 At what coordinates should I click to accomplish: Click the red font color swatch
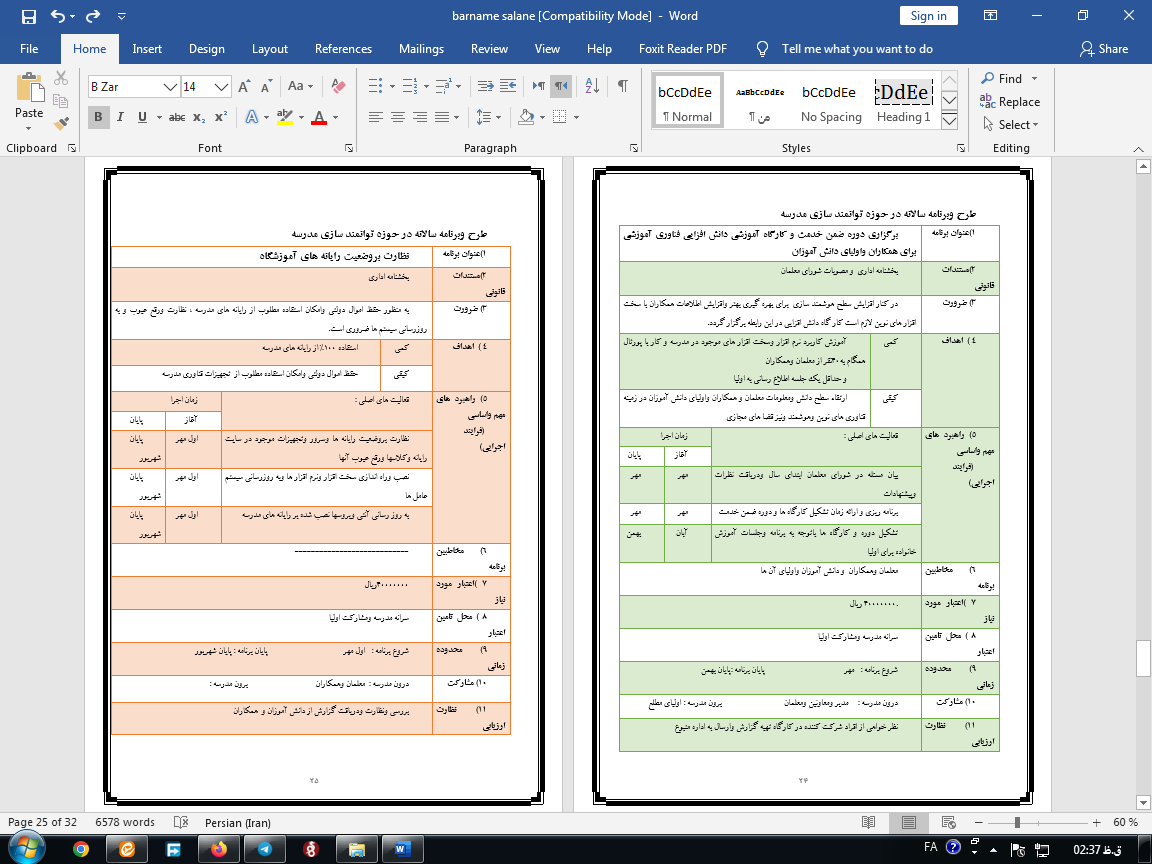coord(319,117)
